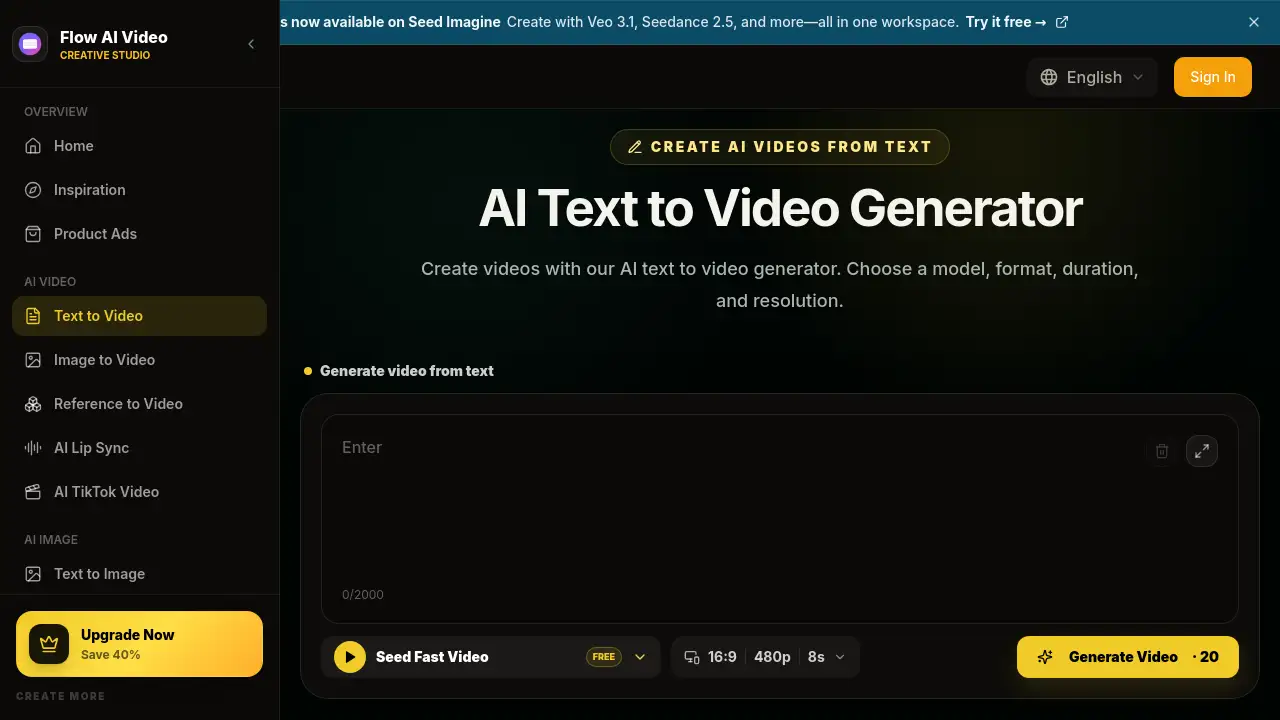Click the Generate video from text label
The height and width of the screenshot is (720, 1280).
click(407, 371)
